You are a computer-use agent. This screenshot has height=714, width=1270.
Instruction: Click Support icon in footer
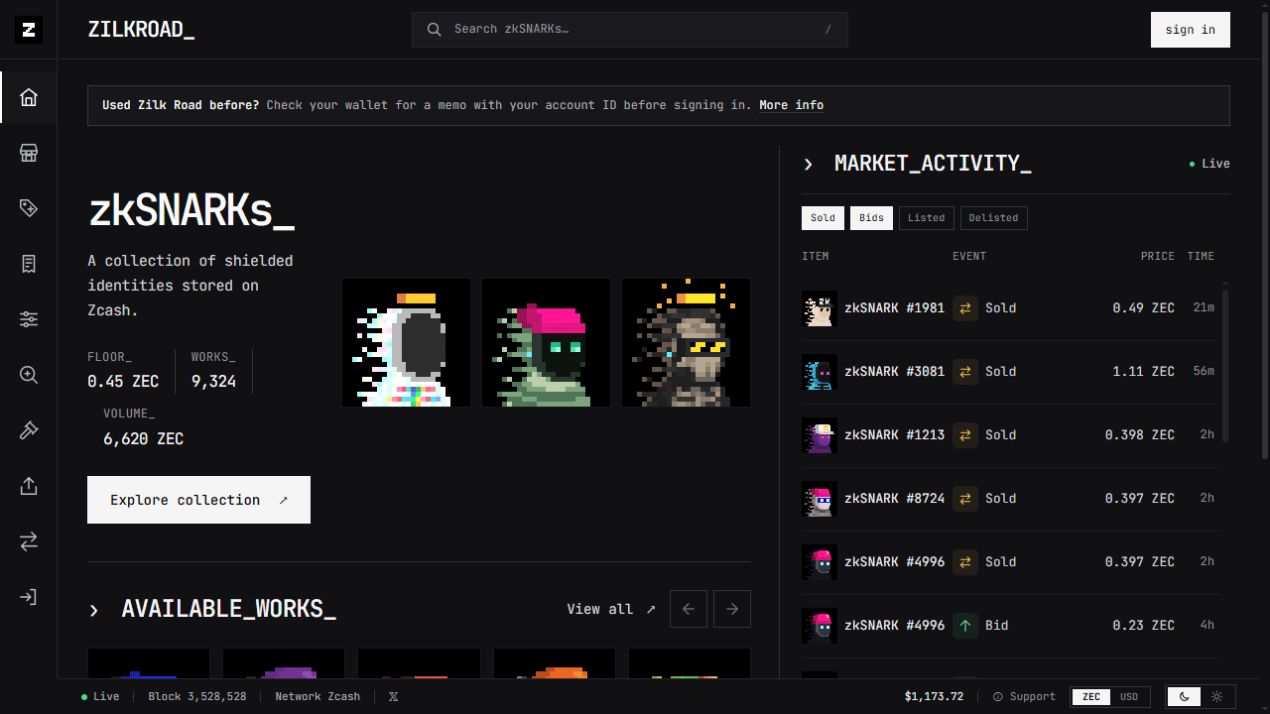point(998,697)
